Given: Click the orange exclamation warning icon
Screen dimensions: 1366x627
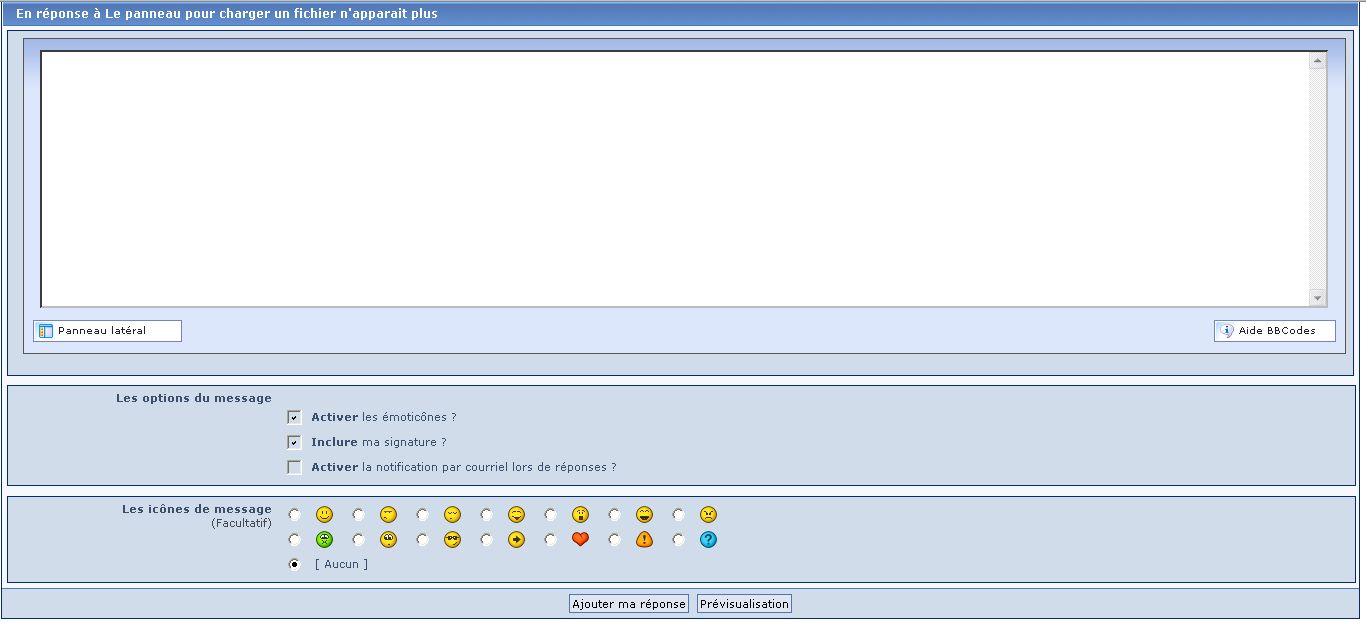Looking at the screenshot, I should 644,539.
